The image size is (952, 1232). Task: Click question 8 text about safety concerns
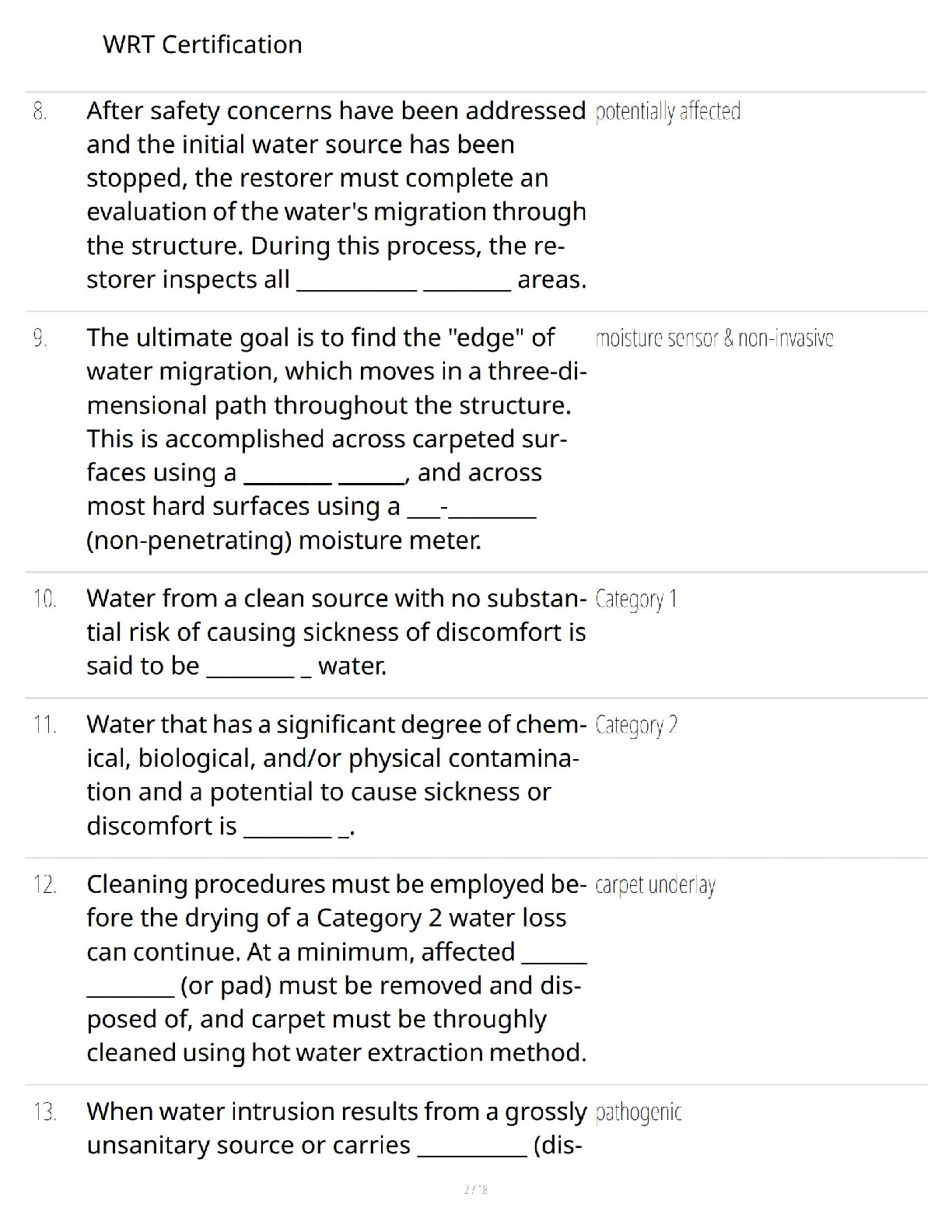336,194
